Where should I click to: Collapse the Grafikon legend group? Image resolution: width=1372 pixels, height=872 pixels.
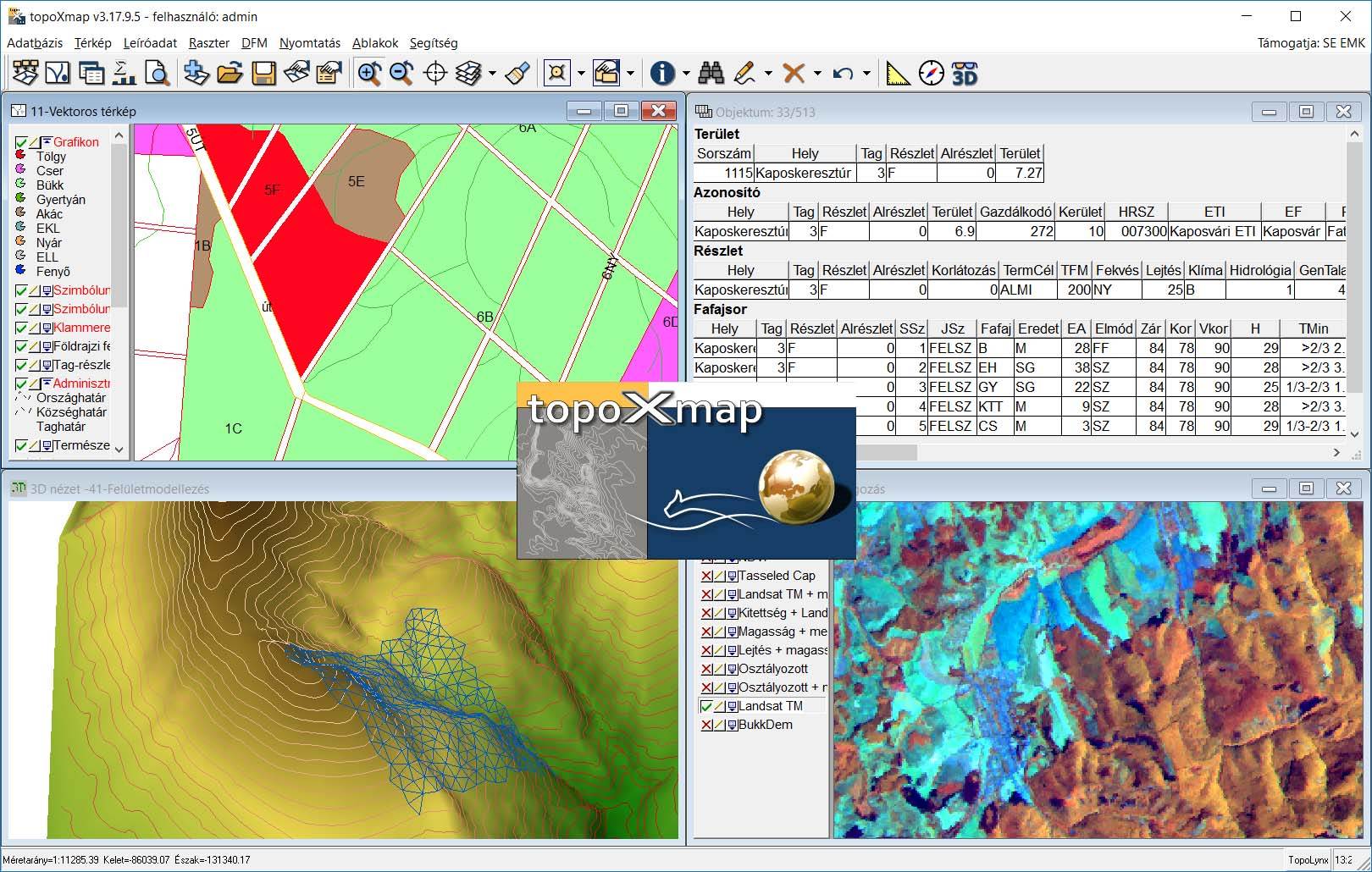[x=47, y=142]
